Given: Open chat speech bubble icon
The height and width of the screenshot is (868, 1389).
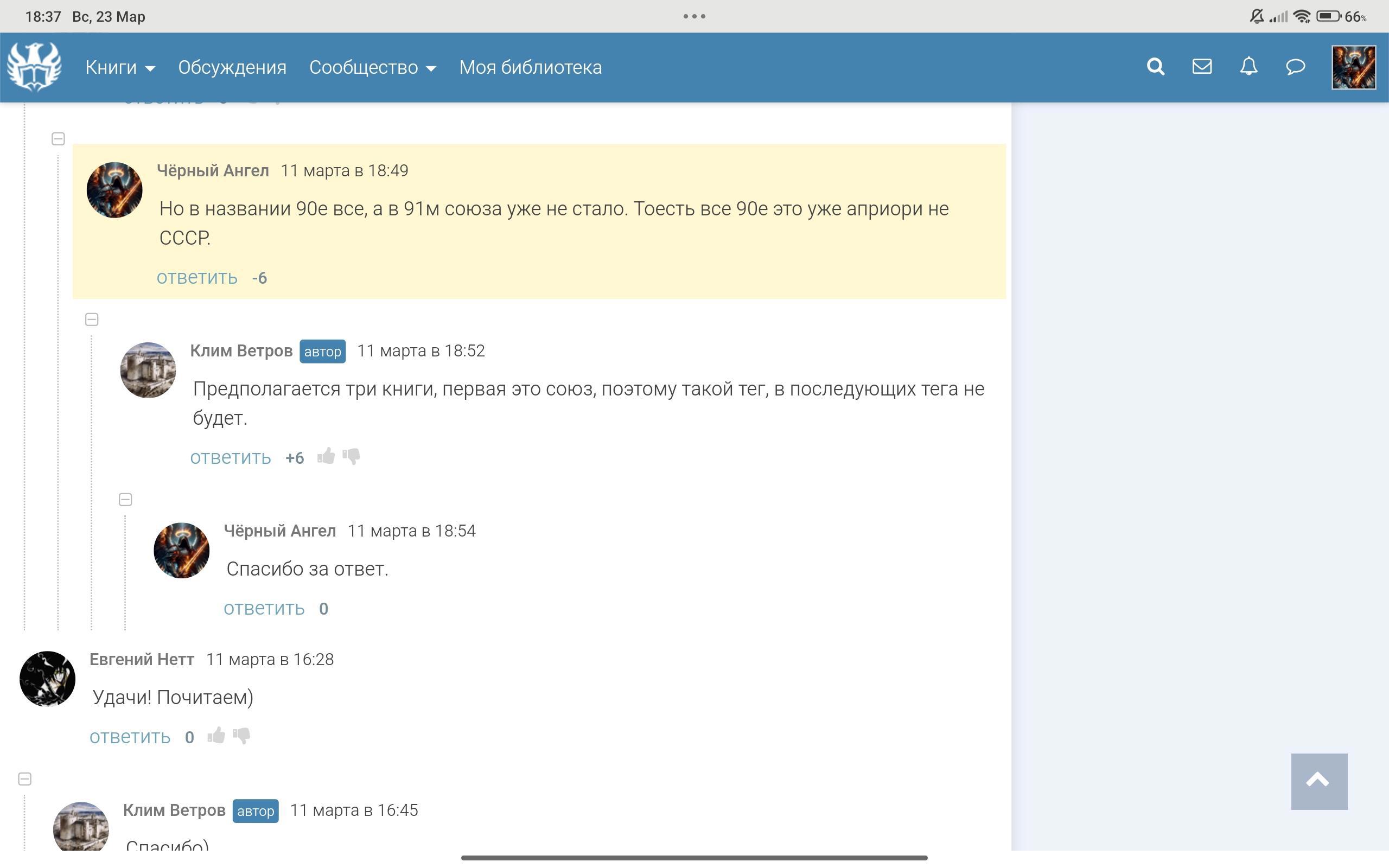Looking at the screenshot, I should tap(1296, 67).
